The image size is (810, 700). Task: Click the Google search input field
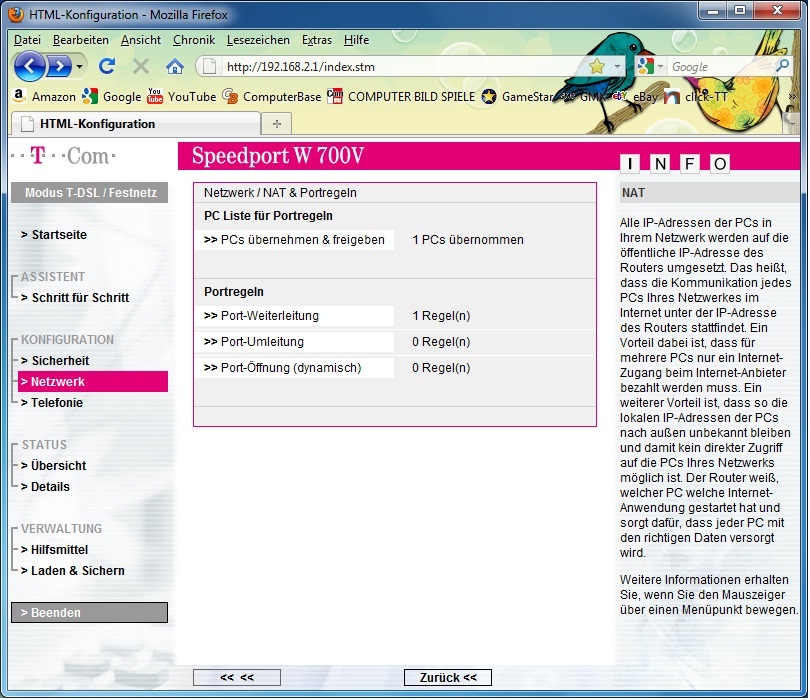(x=720, y=67)
